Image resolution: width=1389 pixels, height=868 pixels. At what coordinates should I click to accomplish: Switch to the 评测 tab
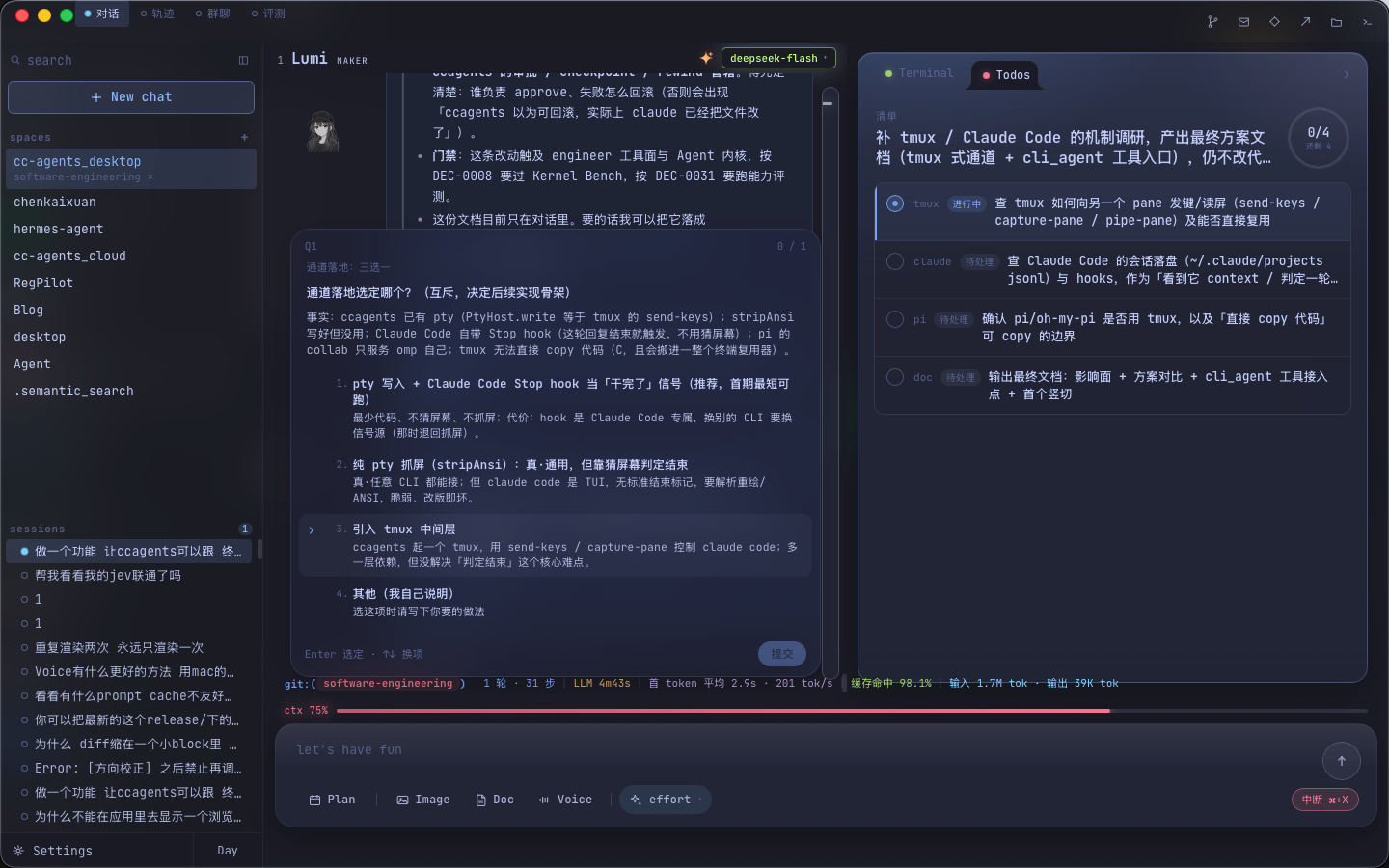[x=268, y=14]
